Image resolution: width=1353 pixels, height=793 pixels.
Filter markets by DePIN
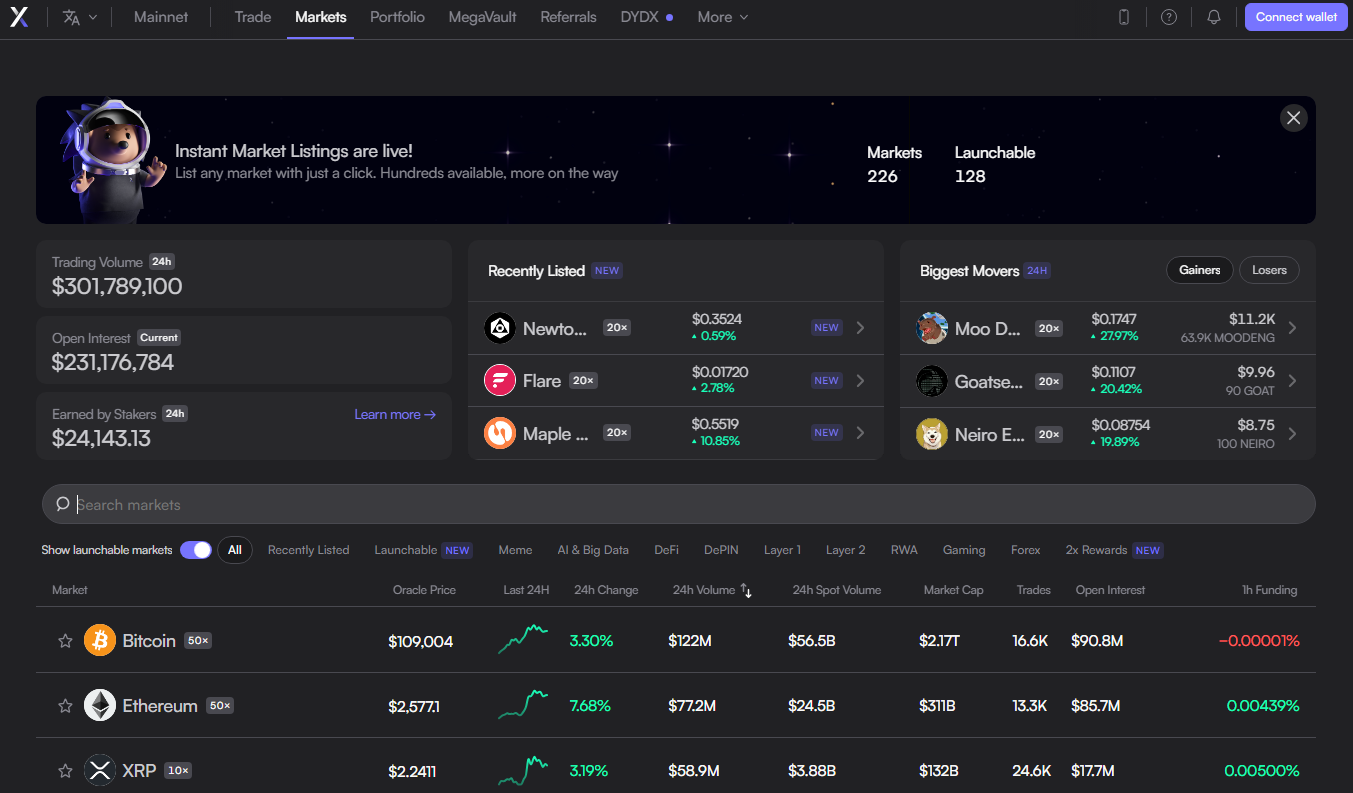click(x=721, y=550)
